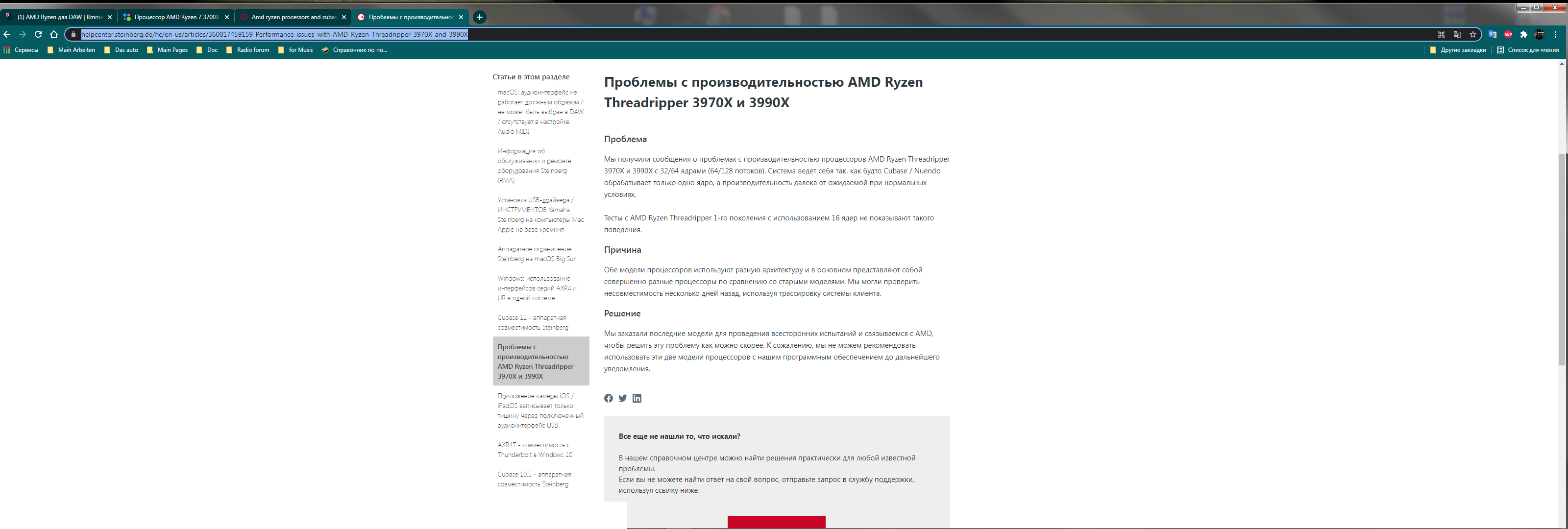Open the Справочник по по... bookmark
The width and height of the screenshot is (1568, 529).
pos(355,50)
